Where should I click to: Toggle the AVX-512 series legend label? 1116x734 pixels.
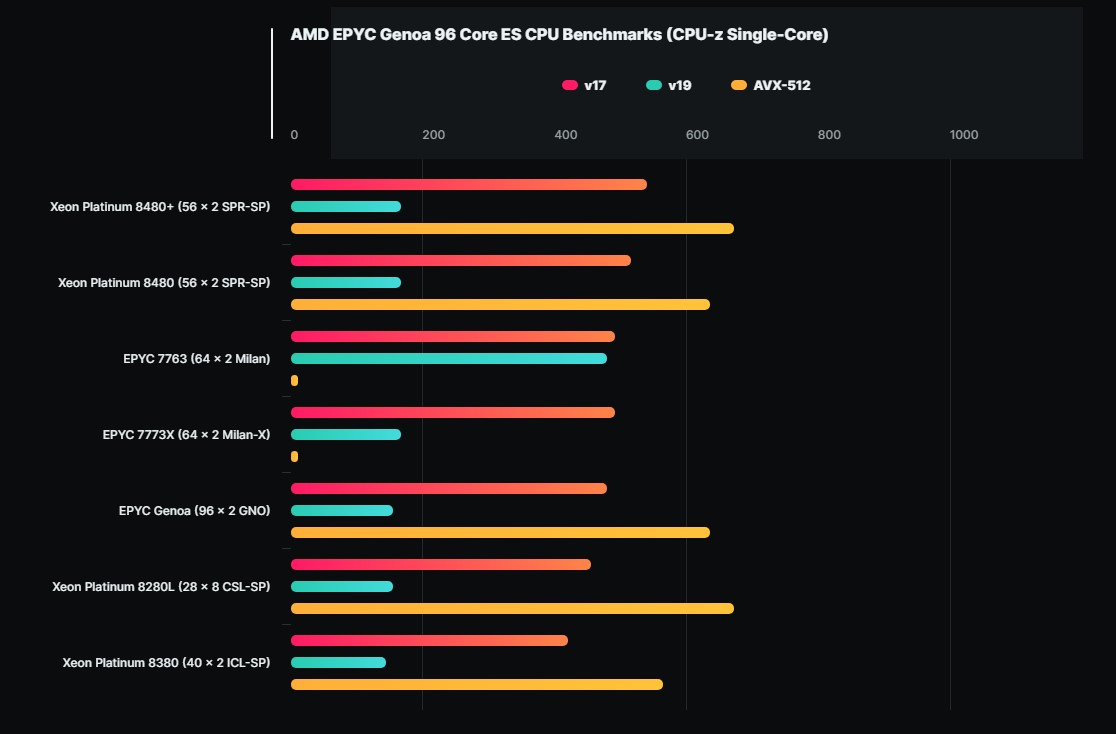782,86
